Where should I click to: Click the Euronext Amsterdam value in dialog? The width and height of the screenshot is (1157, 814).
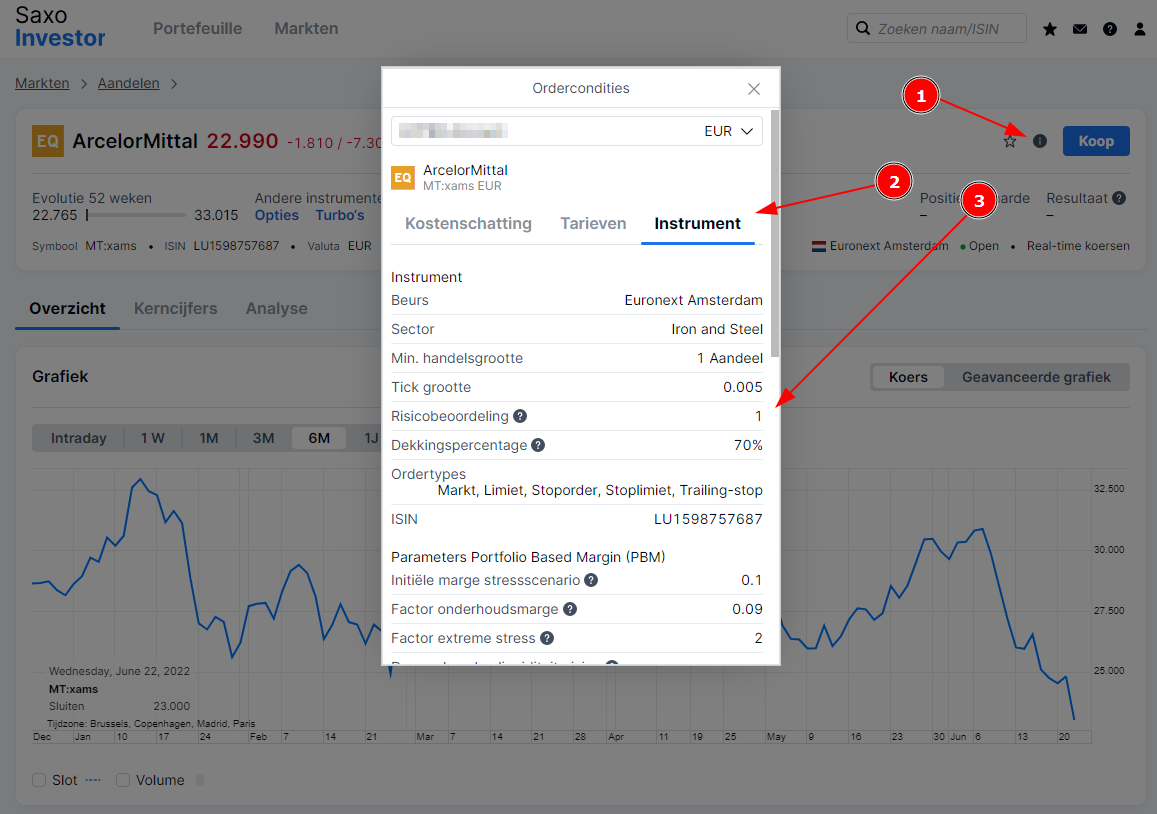point(694,300)
